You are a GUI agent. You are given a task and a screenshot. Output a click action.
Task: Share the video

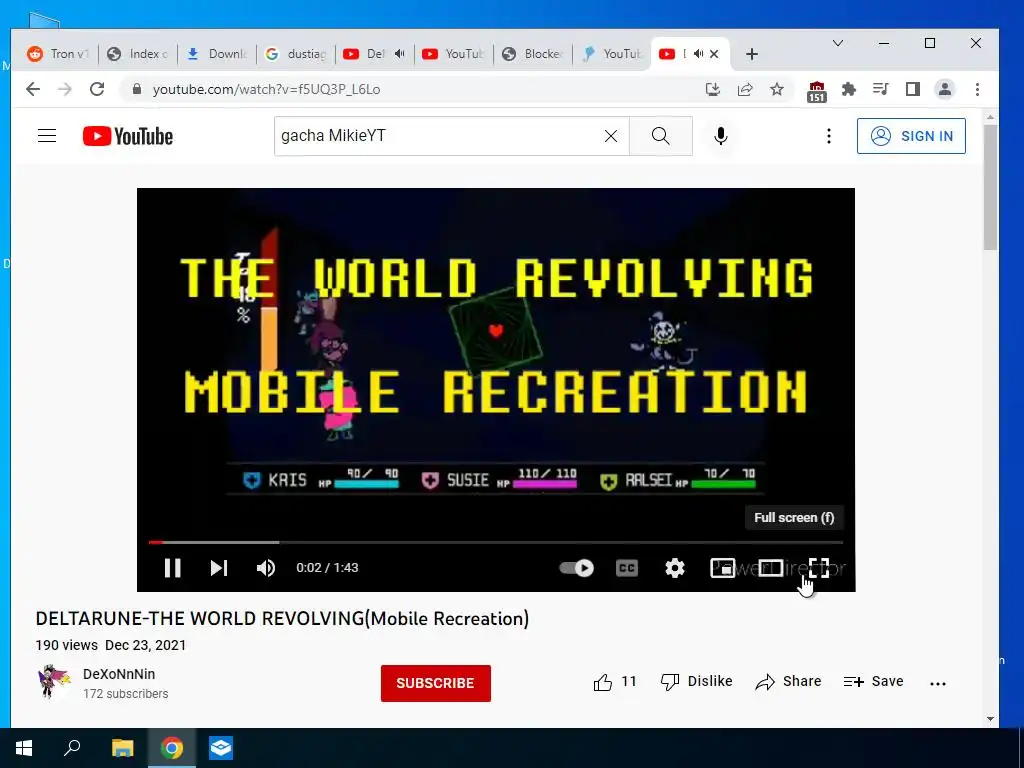(788, 682)
